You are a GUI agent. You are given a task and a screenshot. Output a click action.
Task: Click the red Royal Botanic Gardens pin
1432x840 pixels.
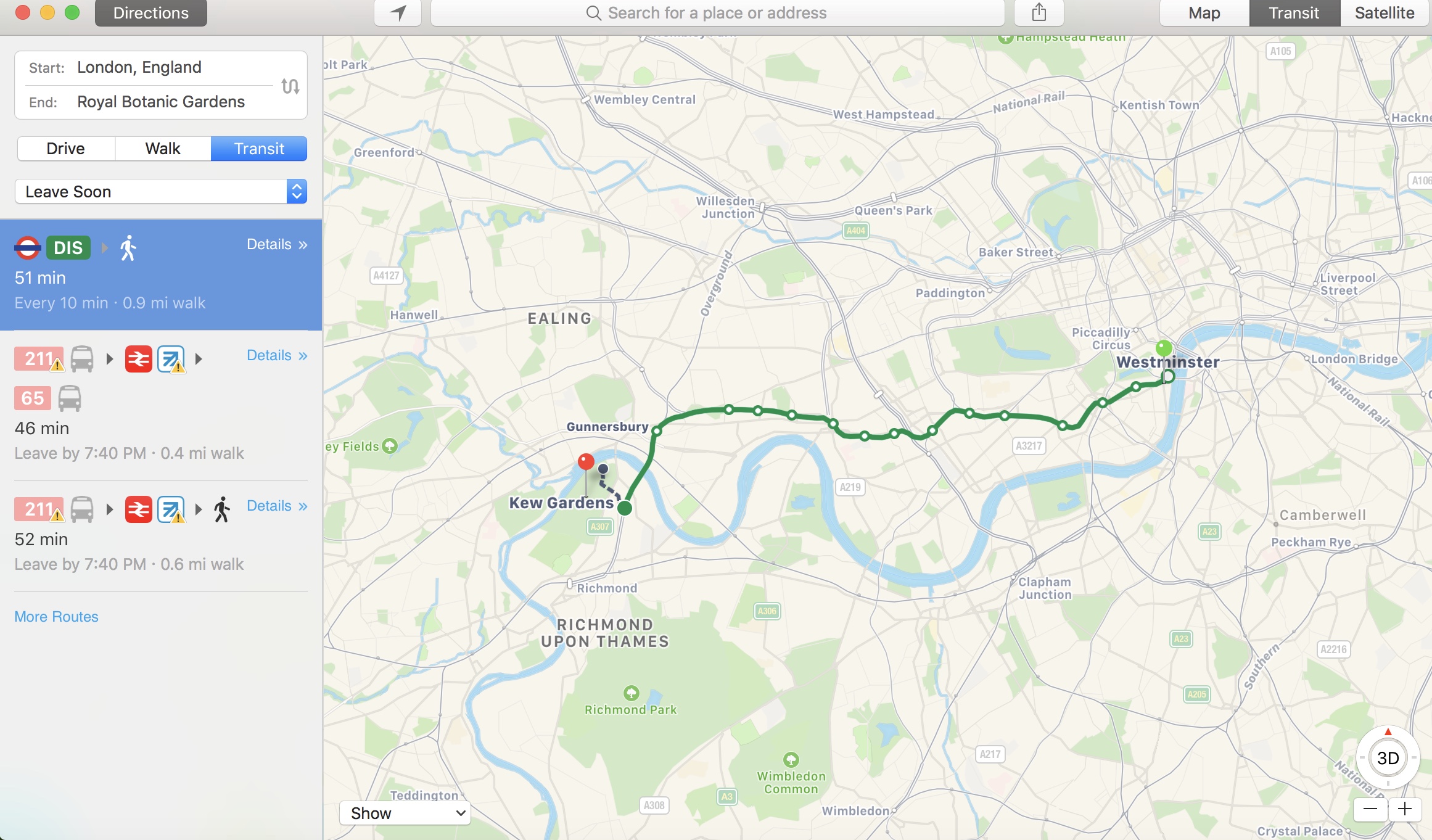pos(586,461)
